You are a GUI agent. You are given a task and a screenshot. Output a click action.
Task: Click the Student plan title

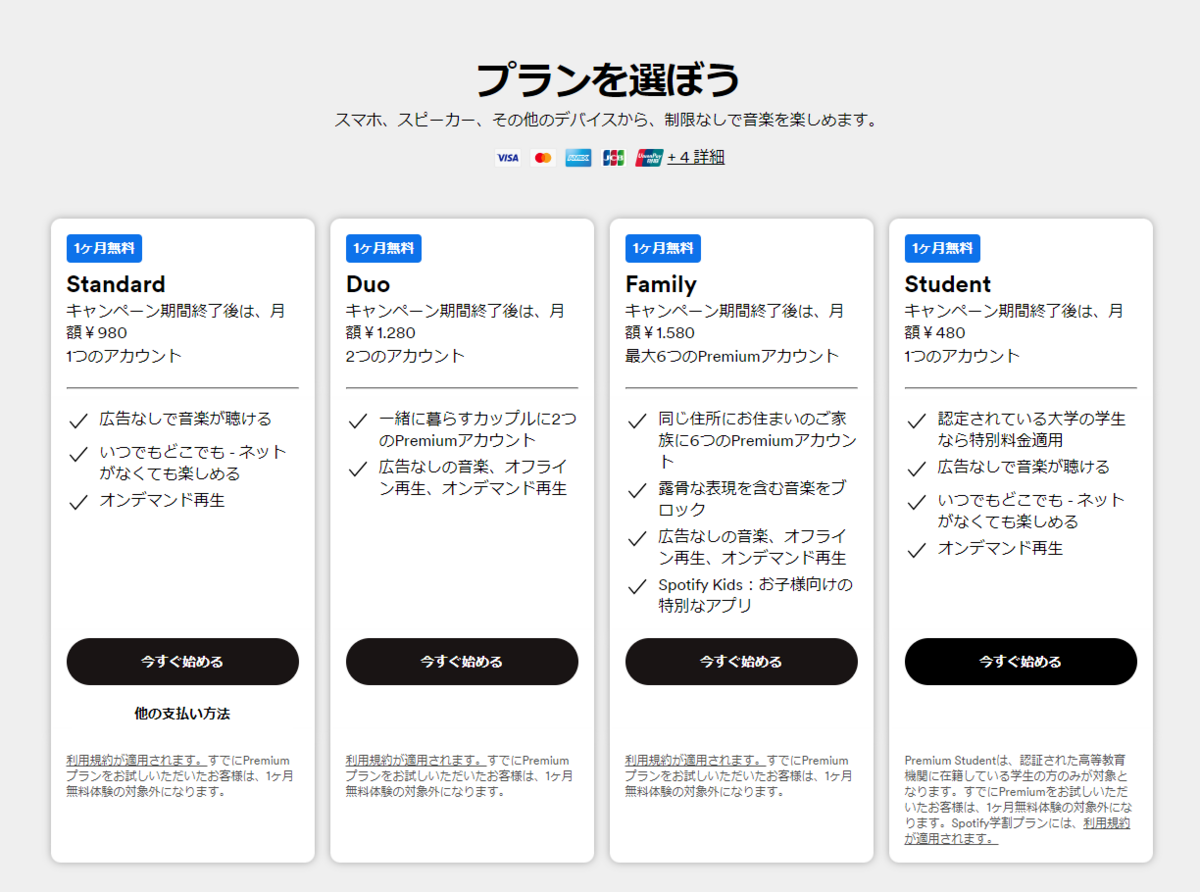(948, 284)
